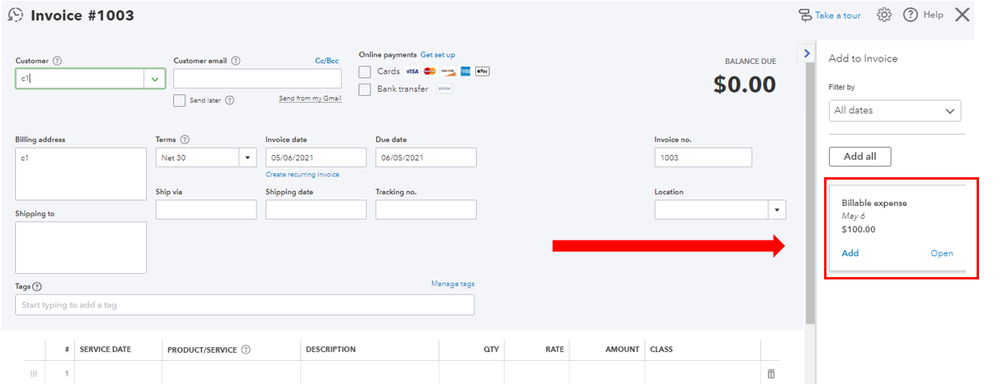This screenshot has width=999, height=384.
Task: Click the $0.00 balance due amount
Action: [x=745, y=85]
